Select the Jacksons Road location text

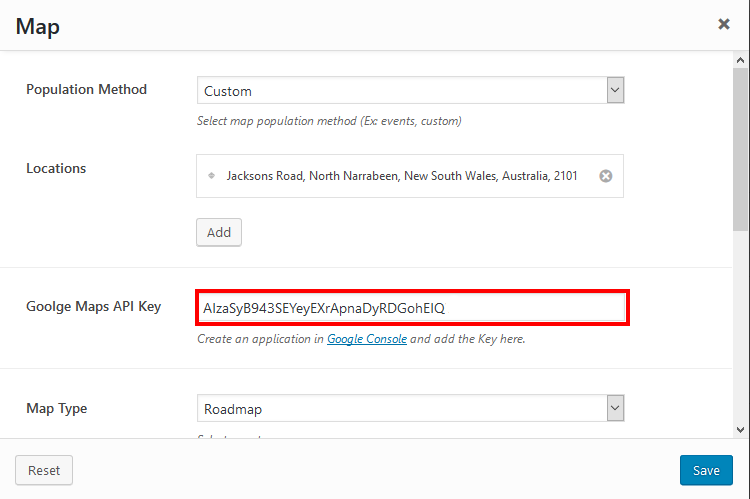pos(402,176)
